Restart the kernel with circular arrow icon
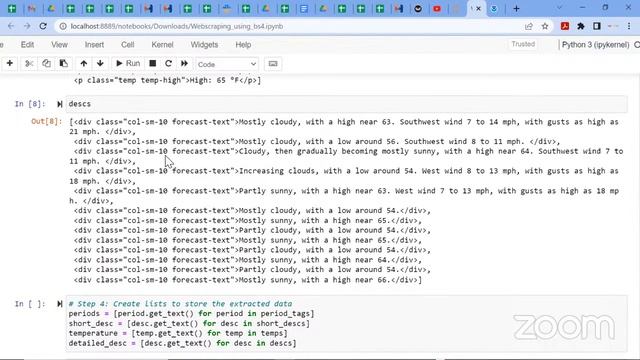 (x=168, y=64)
